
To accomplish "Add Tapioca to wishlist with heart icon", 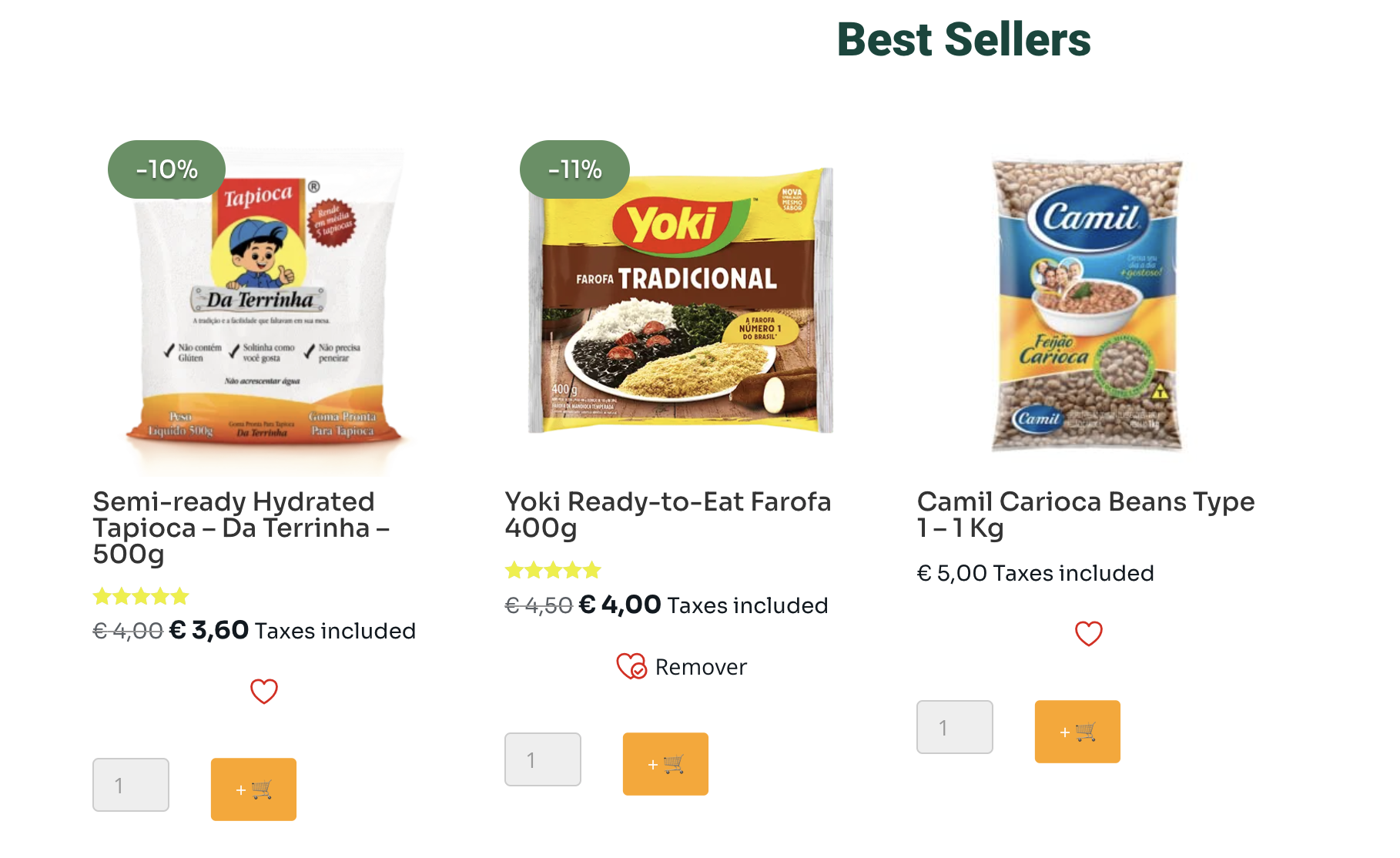I will 264,691.
